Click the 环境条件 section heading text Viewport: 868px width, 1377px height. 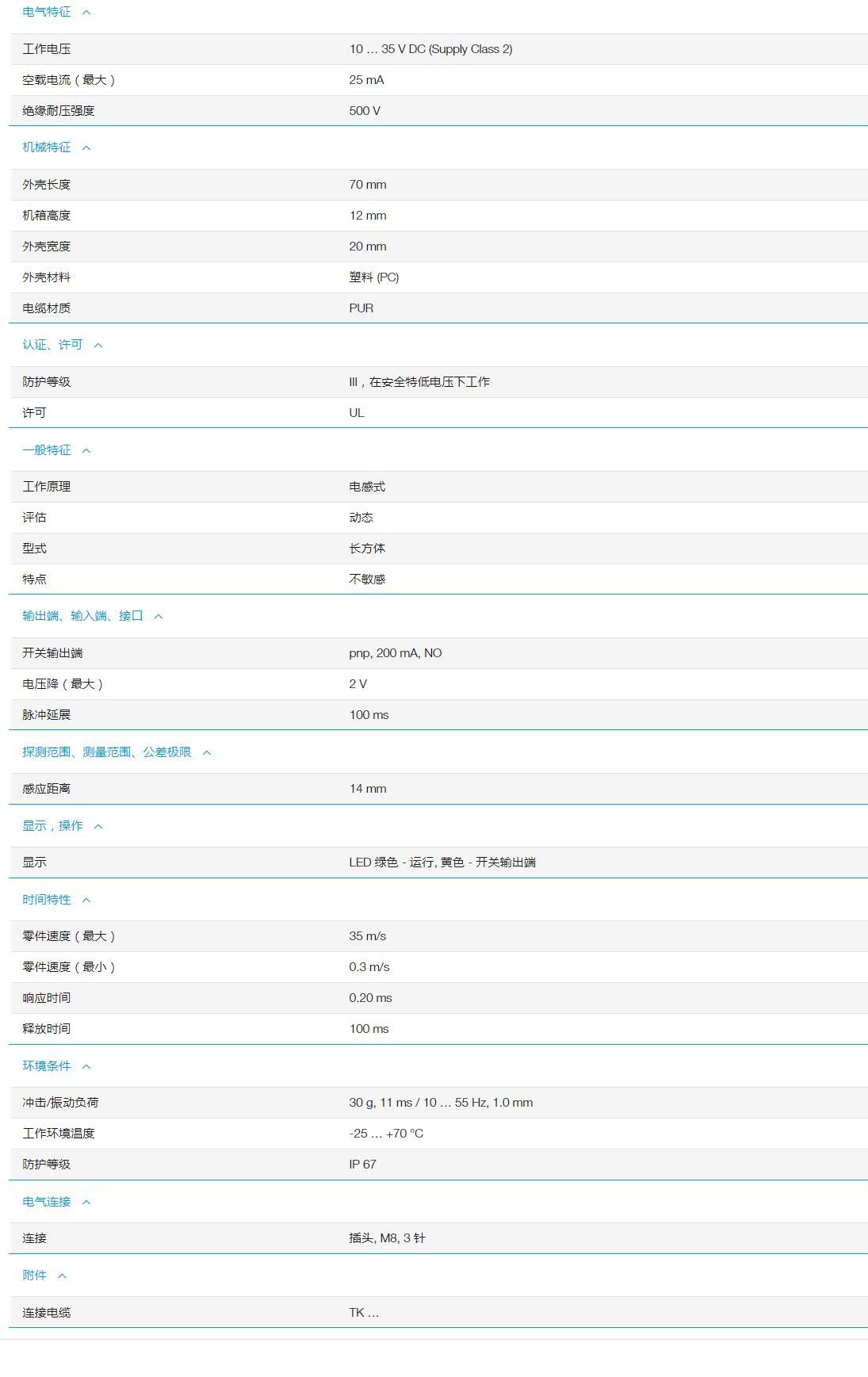coord(47,1066)
